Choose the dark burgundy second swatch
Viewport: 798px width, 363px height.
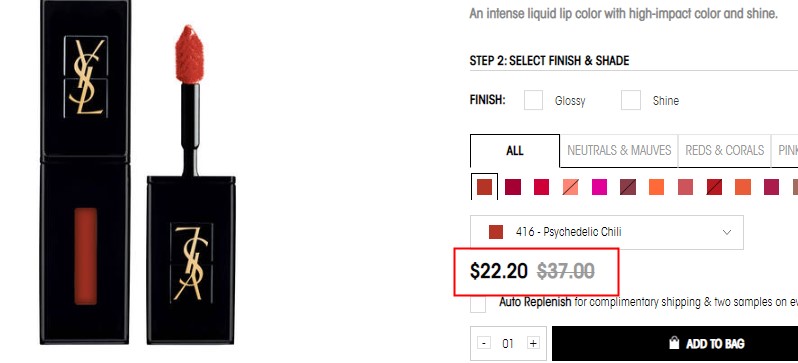point(512,187)
